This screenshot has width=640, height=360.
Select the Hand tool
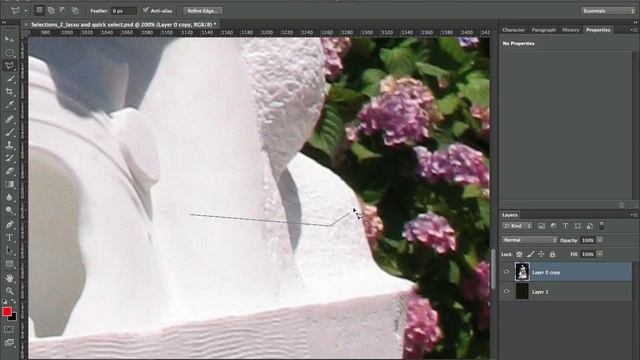point(9,278)
